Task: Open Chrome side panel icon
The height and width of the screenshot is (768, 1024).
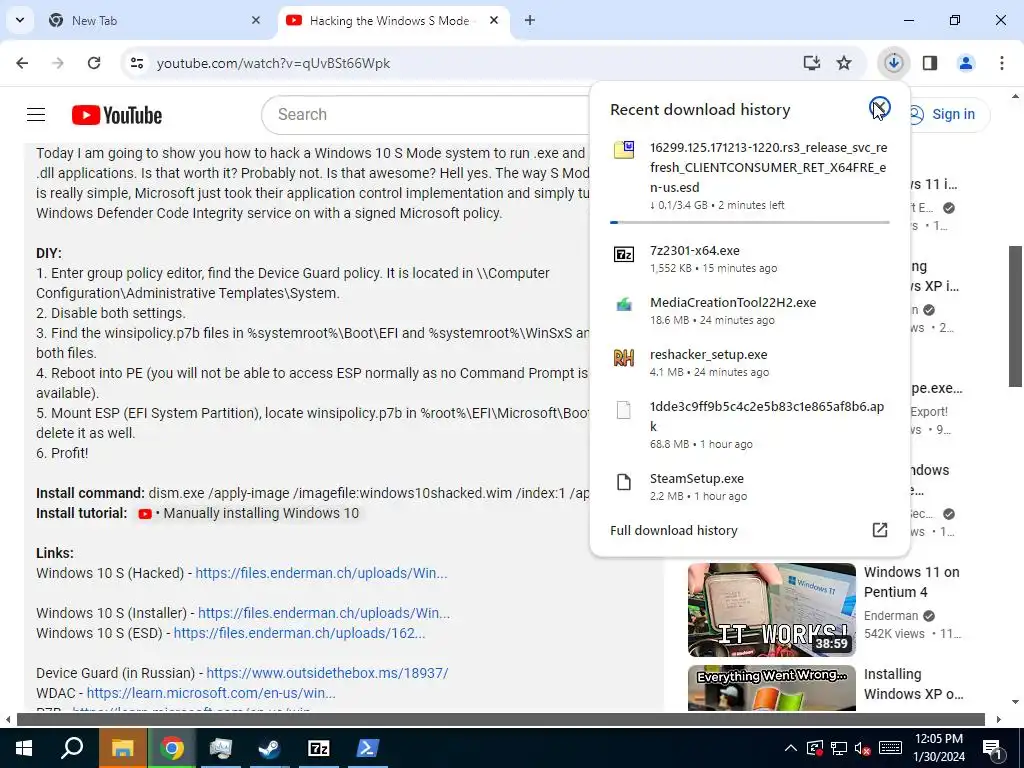Action: [929, 63]
